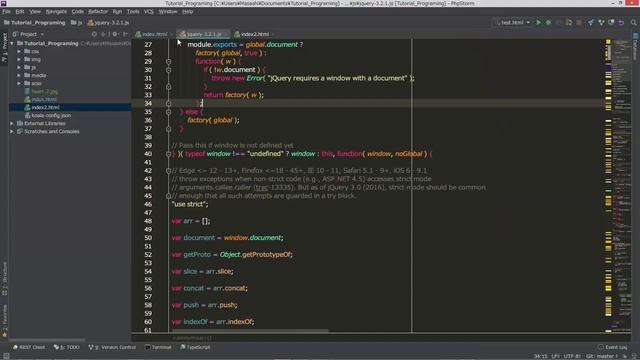Screen dimensions: 640x360
Task: Hide the Project panel using hide icon
Action: coord(125,34)
